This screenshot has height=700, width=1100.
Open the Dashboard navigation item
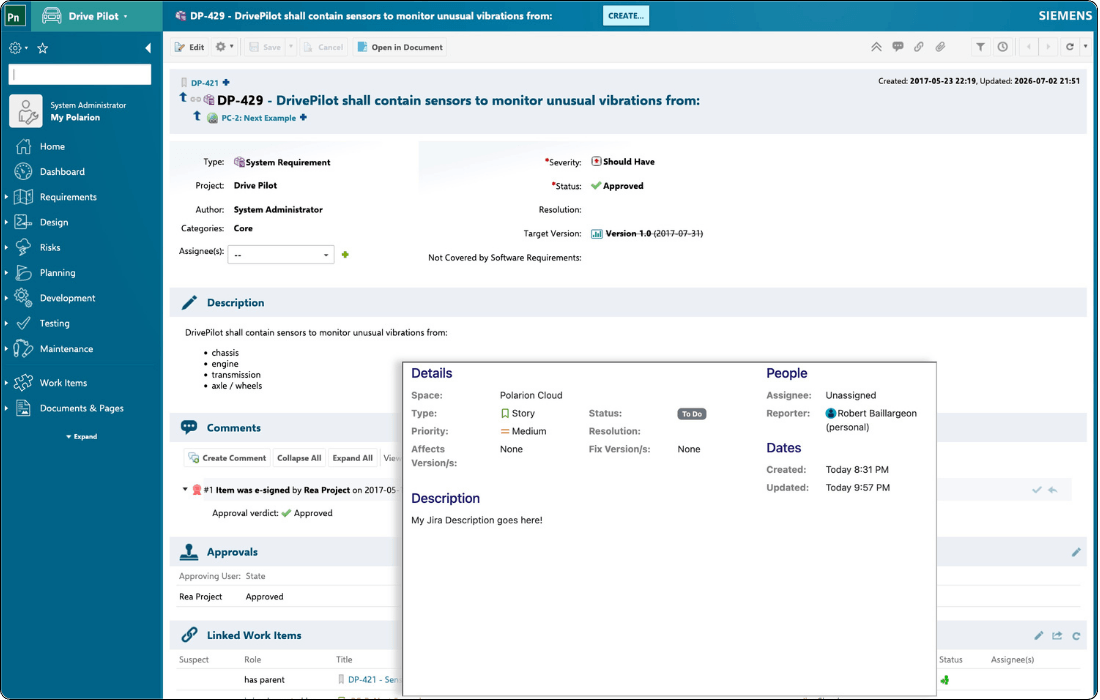(62, 172)
